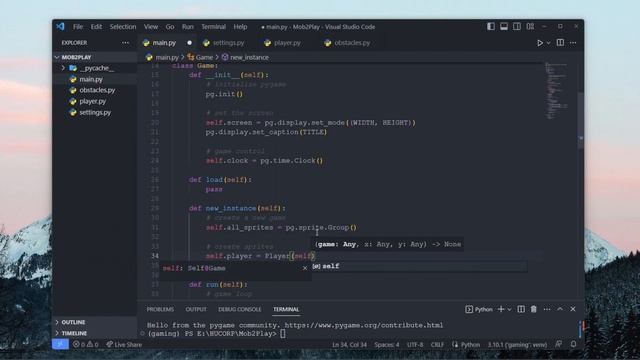Open Customize Layout icon in title bar
640x360 pixels.
(x=530, y=26)
